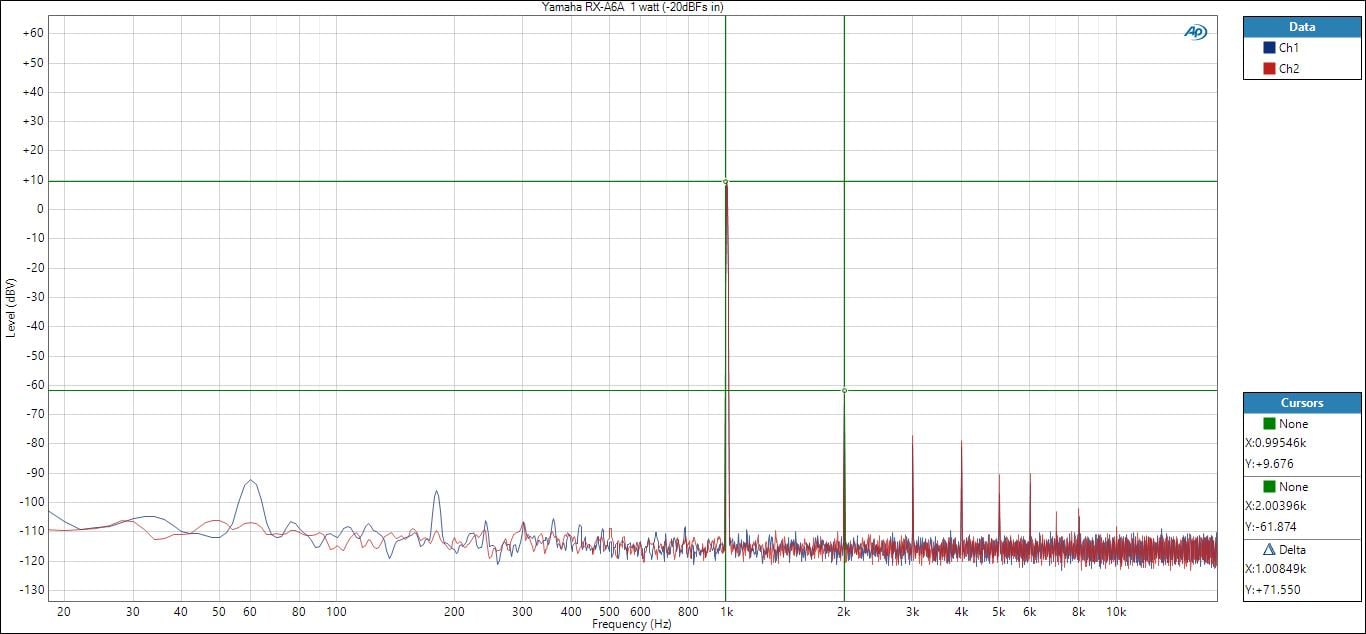Click the blue 60 Hz hum peak
This screenshot has width=1366, height=634.
[x=251, y=481]
